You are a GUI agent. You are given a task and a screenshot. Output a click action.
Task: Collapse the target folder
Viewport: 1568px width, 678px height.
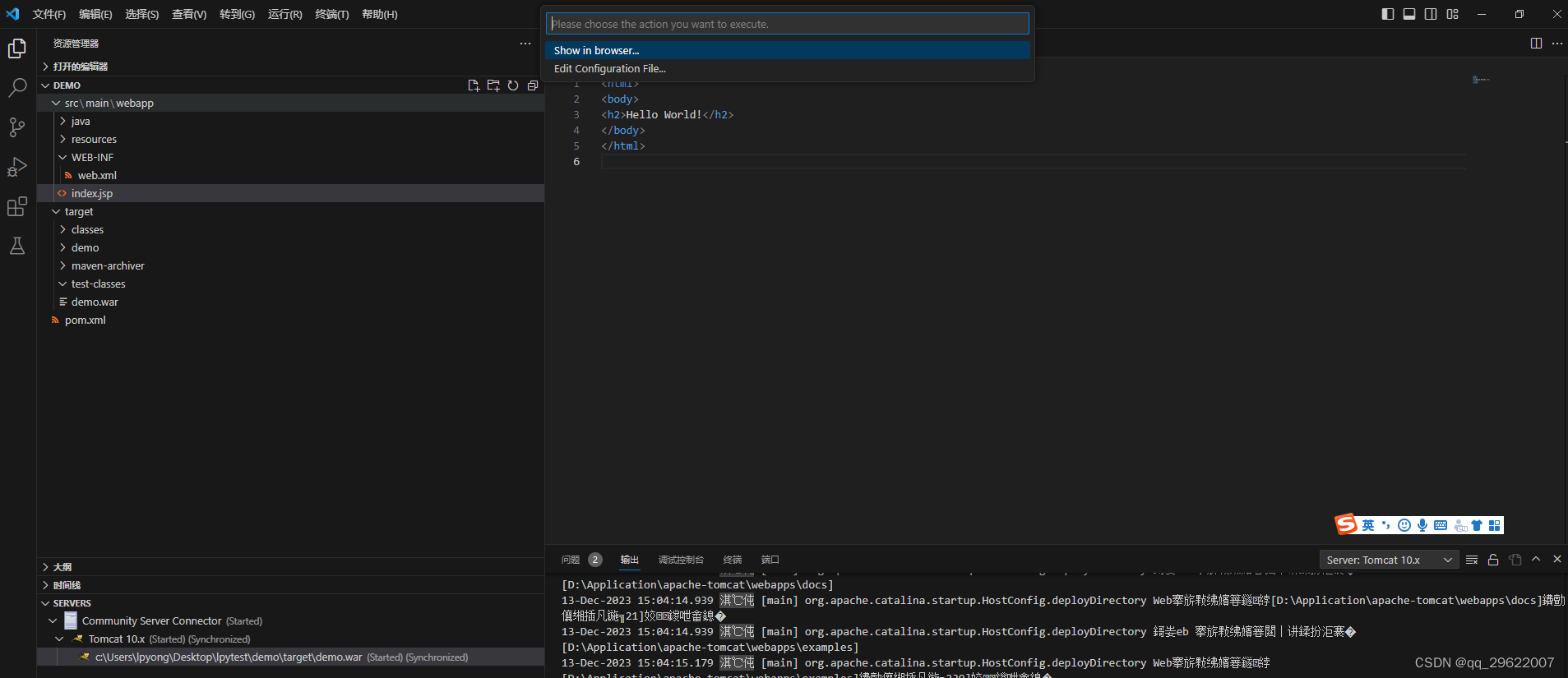[x=291, y=212]
